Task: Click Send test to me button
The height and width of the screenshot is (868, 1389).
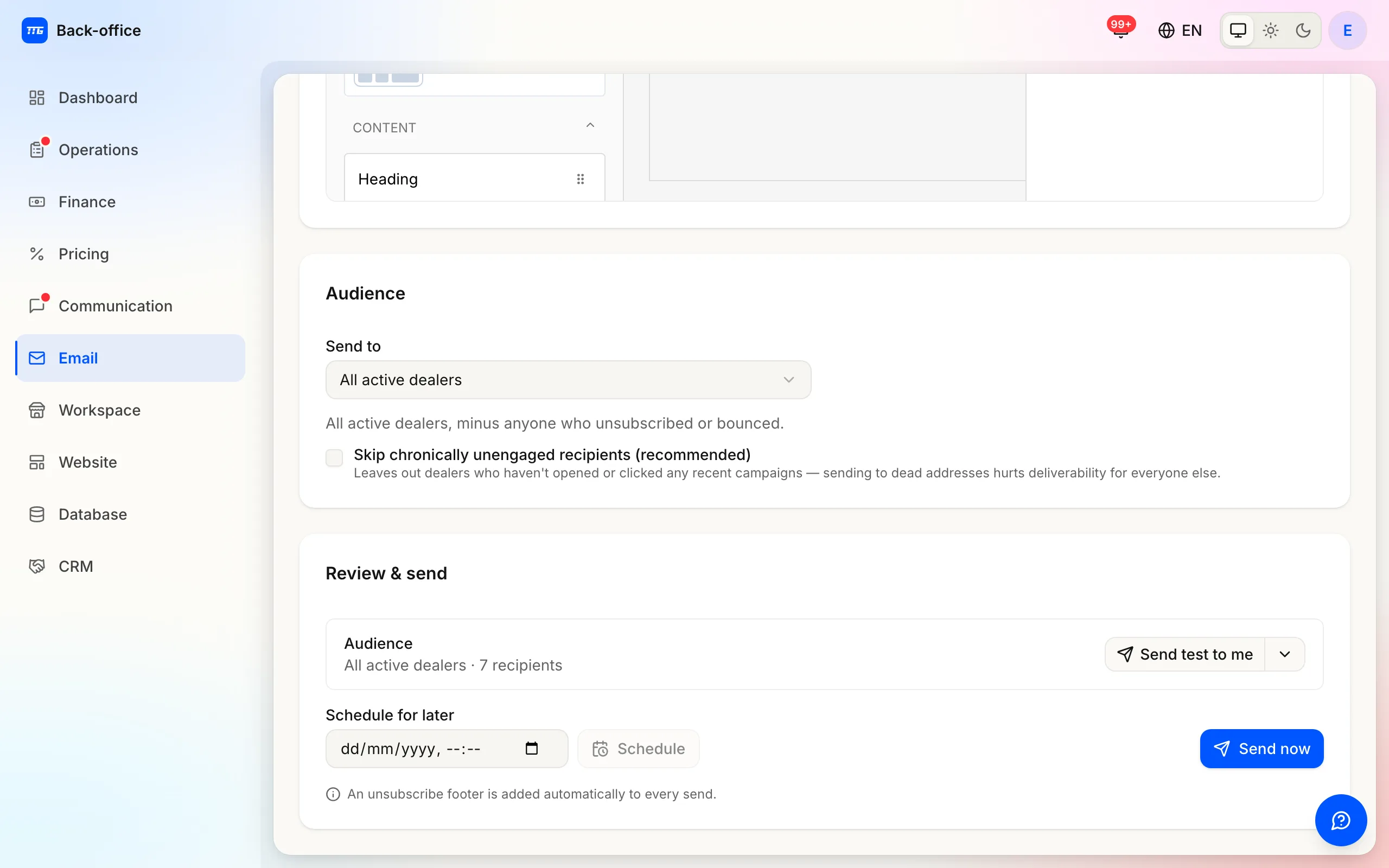Action: [x=1184, y=654]
